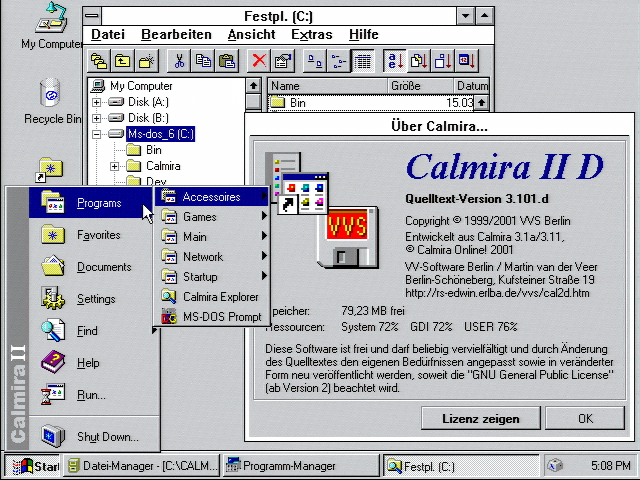Switch to large icons view
This screenshot has height=480, width=640.
[315, 61]
